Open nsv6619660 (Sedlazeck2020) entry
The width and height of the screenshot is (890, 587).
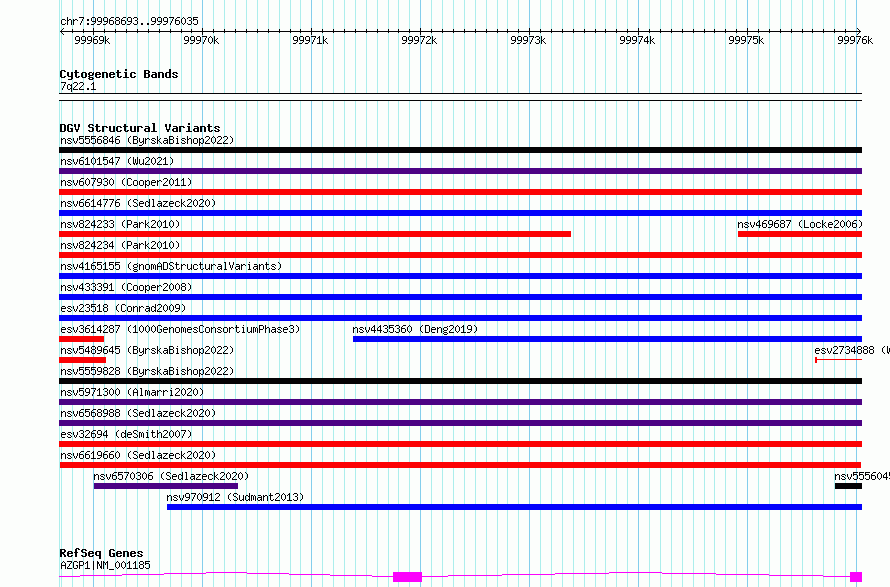(138, 455)
